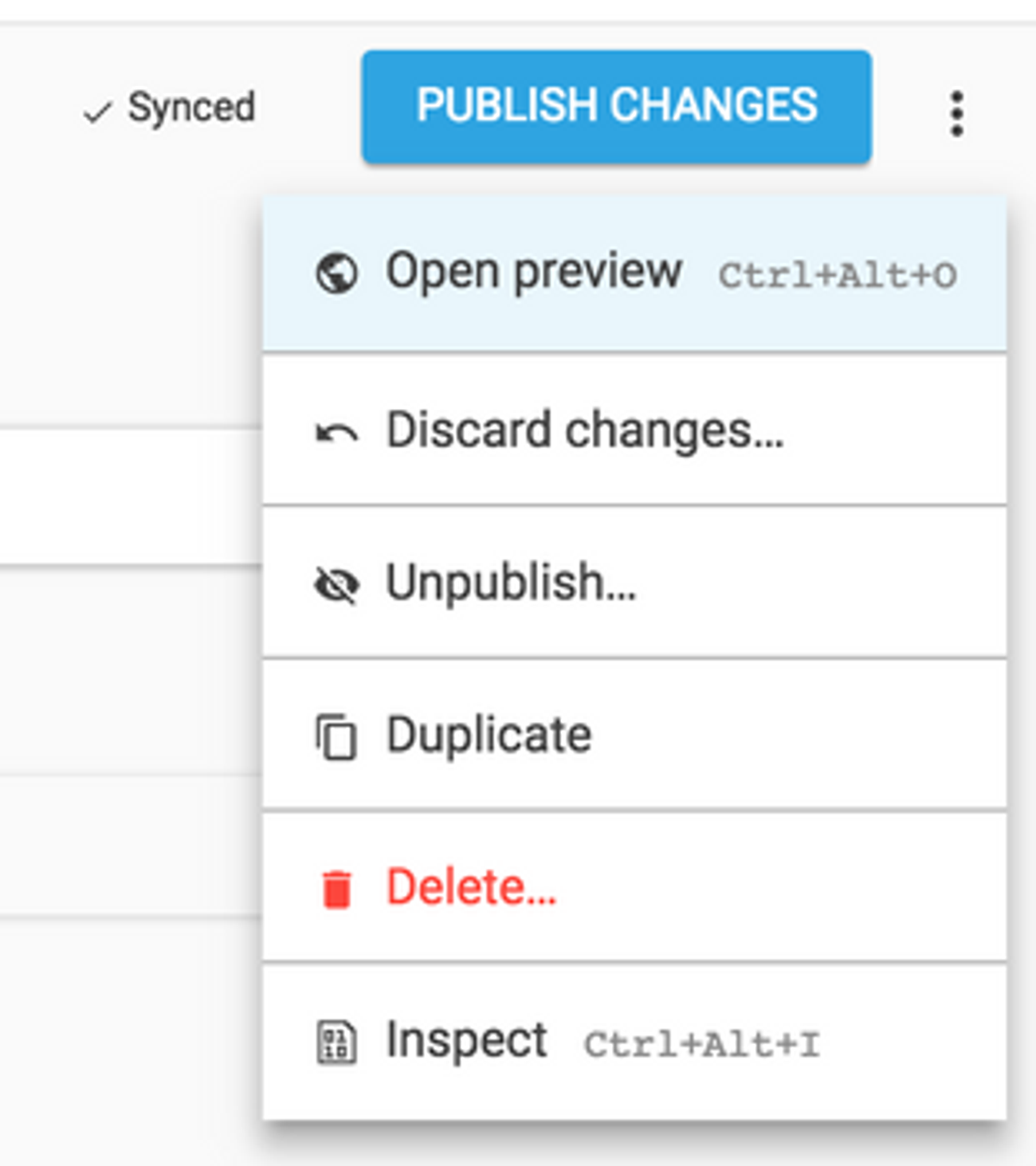Viewport: 1036px width, 1166px height.
Task: Click the Ctrl+Alt+I shortcut hint
Action: 701,1044
